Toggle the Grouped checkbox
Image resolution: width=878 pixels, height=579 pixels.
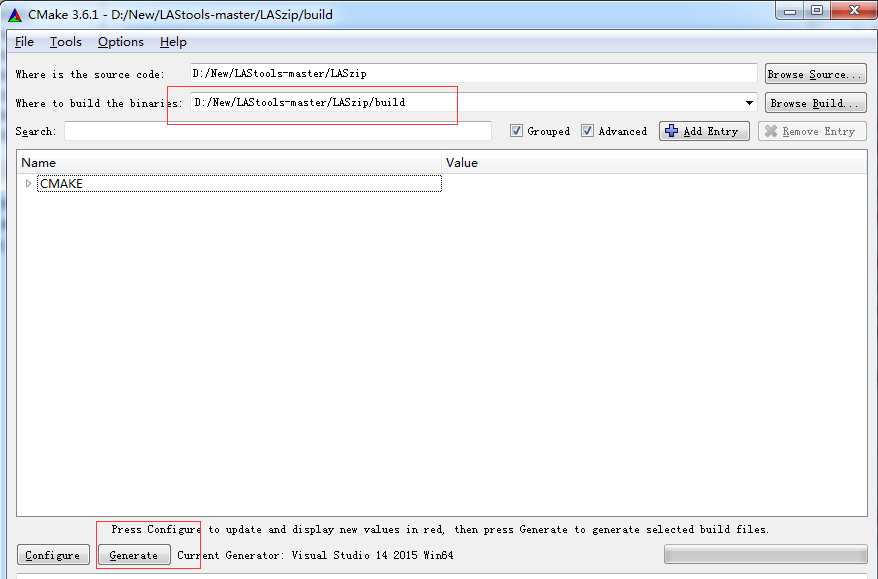(x=516, y=131)
